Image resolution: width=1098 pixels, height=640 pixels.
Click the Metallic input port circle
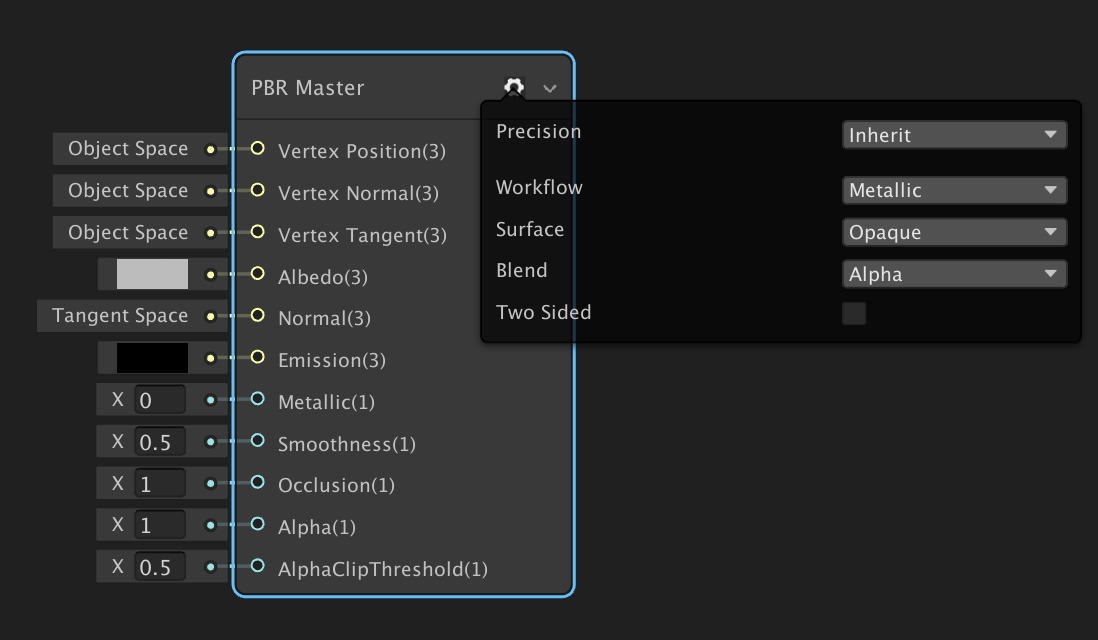257,399
